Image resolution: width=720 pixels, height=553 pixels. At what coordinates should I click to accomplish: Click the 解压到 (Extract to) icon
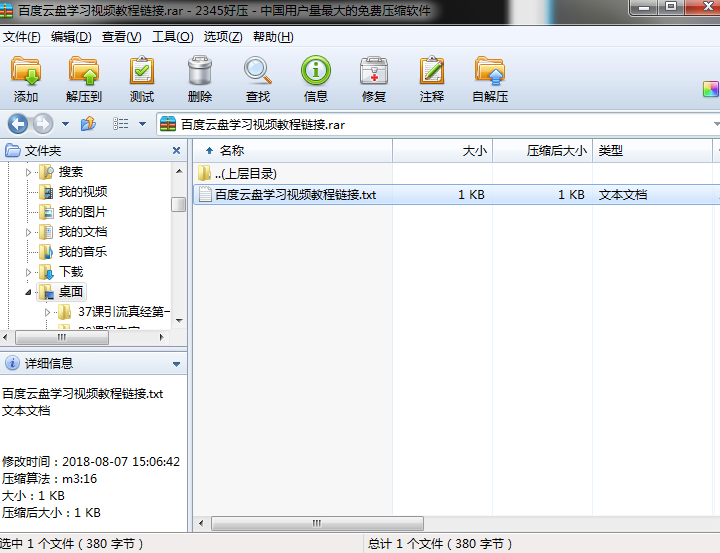coord(84,79)
